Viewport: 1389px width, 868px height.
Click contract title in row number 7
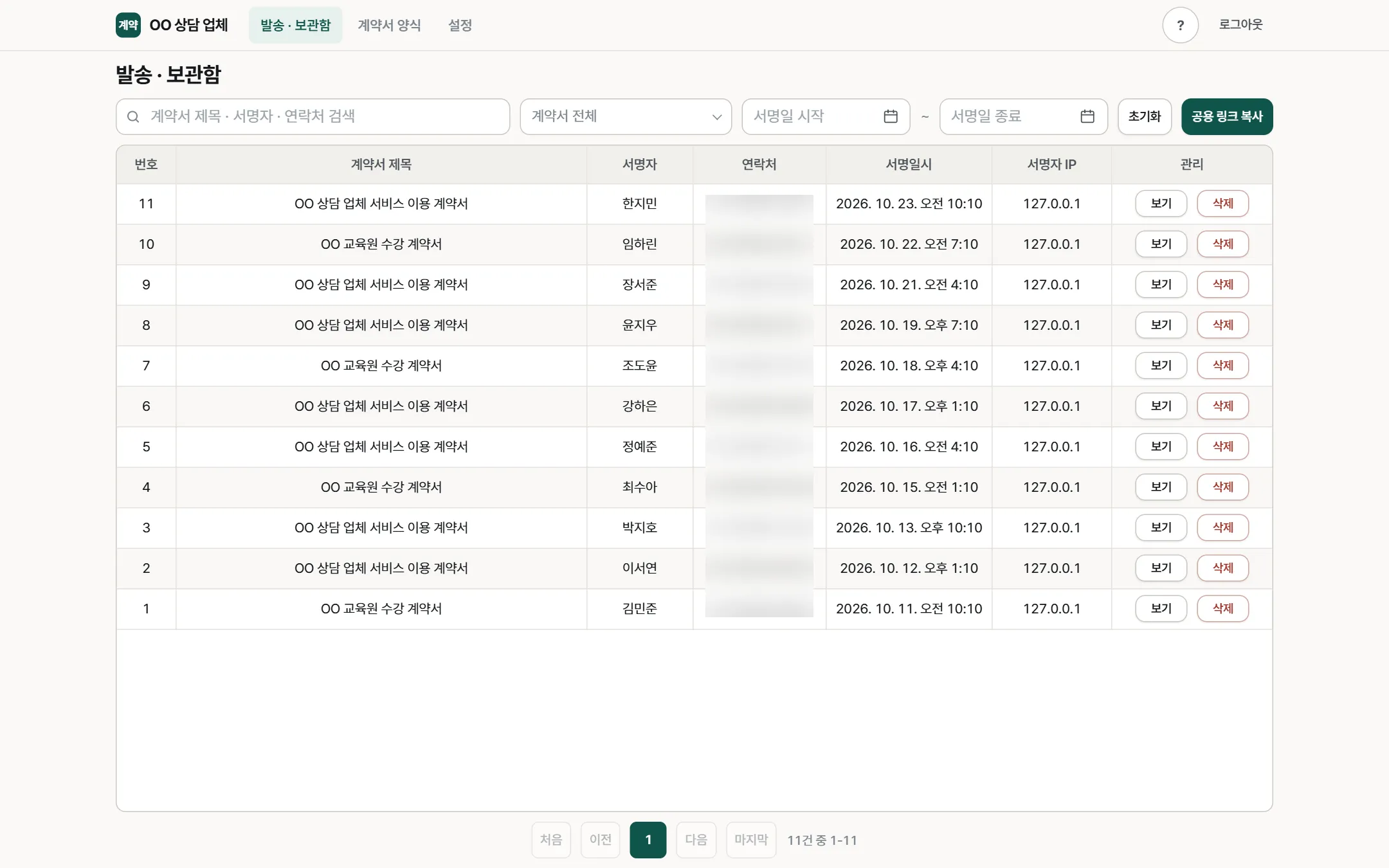coord(381,366)
